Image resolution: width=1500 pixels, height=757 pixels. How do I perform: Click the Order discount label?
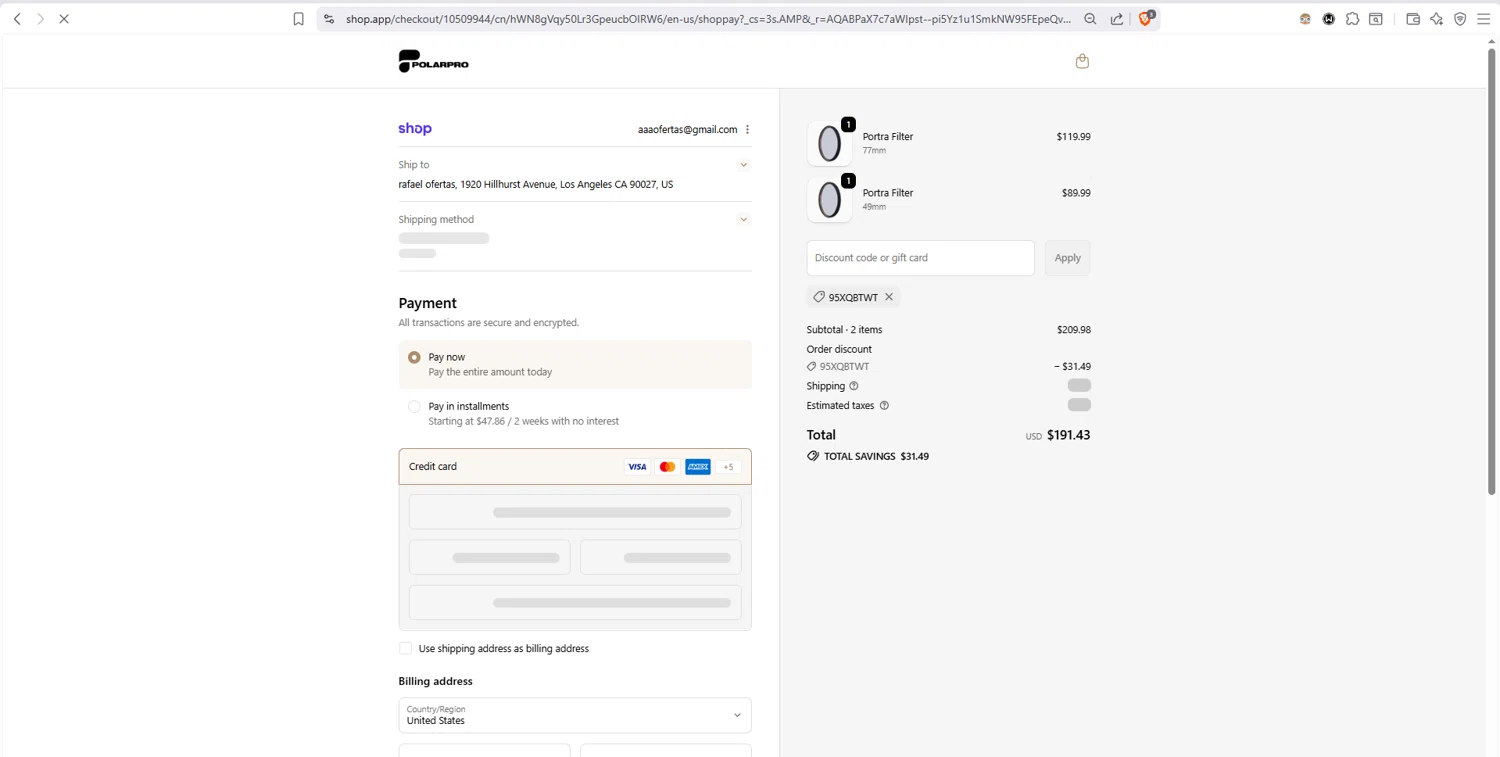[839, 349]
